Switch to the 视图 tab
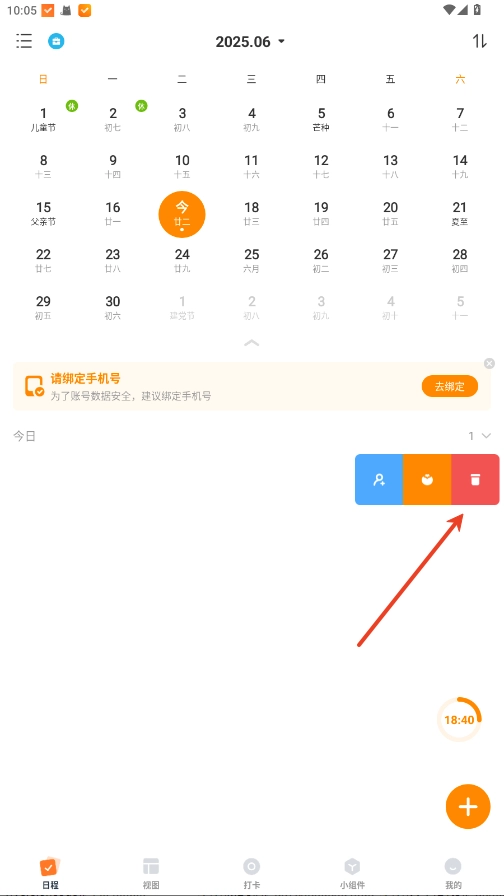The height and width of the screenshot is (896, 504). (x=151, y=873)
